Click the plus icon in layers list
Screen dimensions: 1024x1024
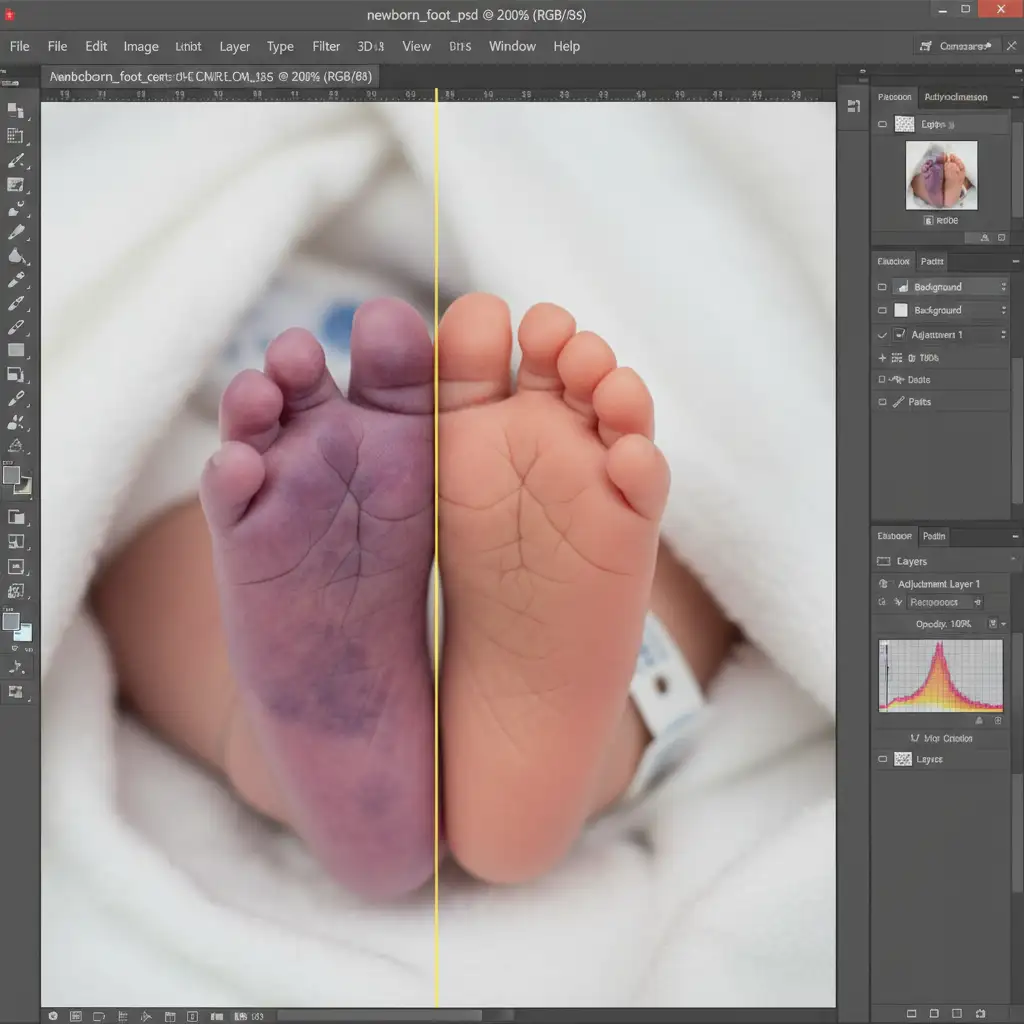pos(882,357)
